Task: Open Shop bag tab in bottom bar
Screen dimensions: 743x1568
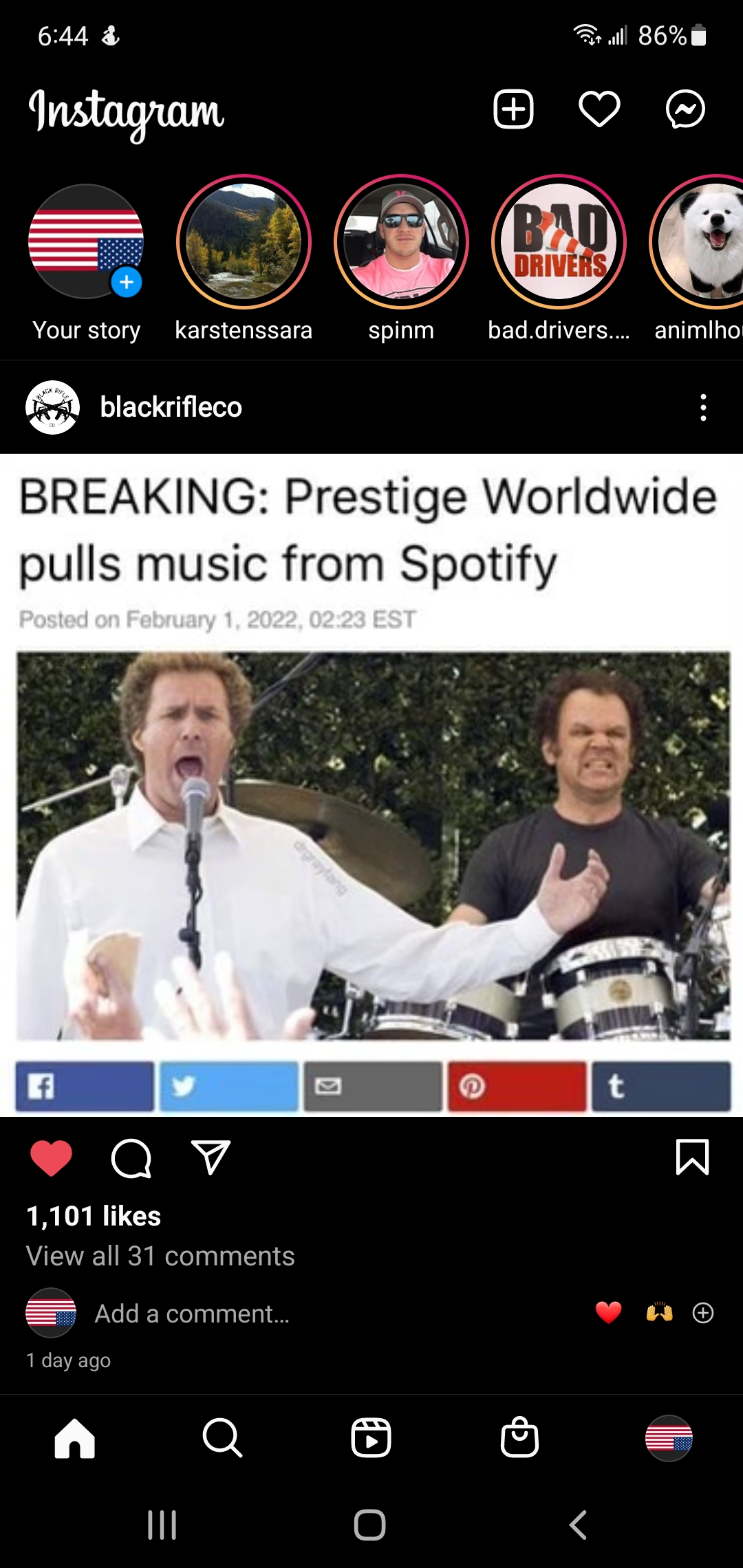Action: [519, 1437]
